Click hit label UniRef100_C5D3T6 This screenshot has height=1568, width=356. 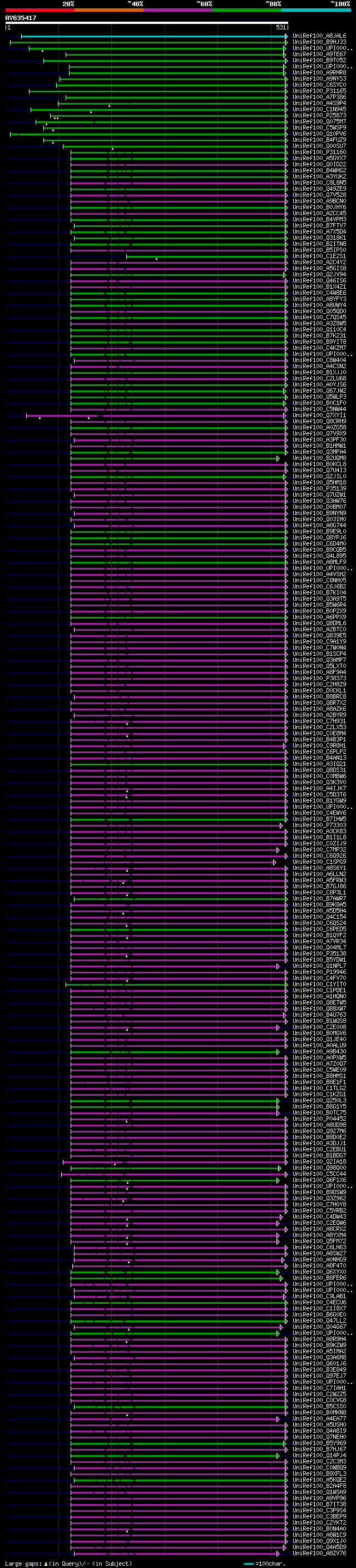click(x=319, y=794)
